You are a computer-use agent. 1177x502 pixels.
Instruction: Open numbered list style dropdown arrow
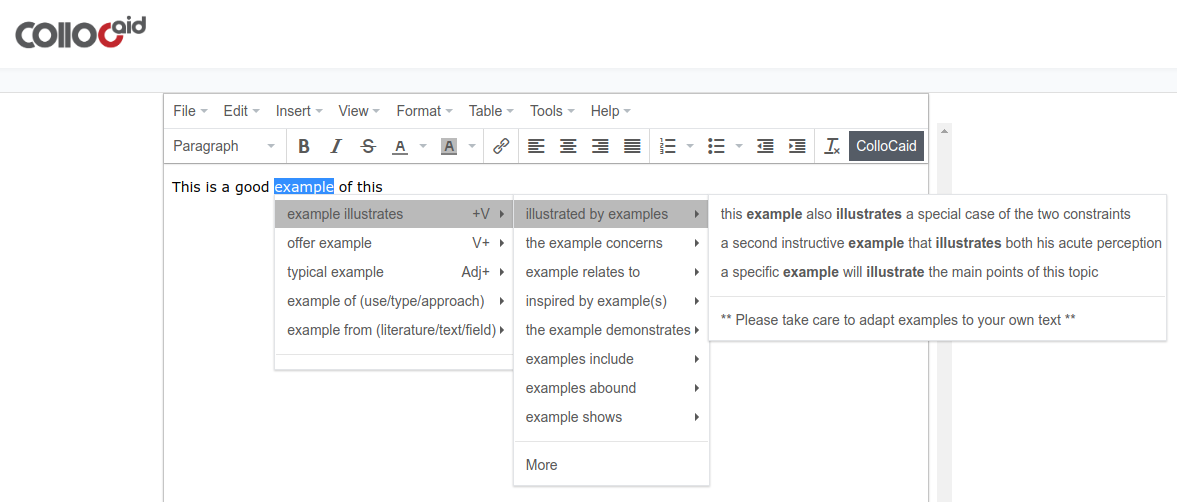click(x=690, y=146)
